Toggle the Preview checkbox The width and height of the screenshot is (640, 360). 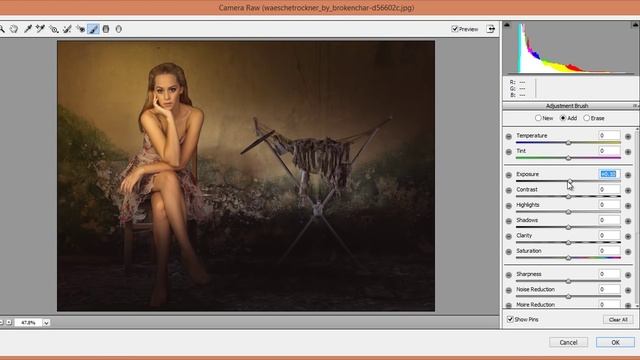click(455, 29)
